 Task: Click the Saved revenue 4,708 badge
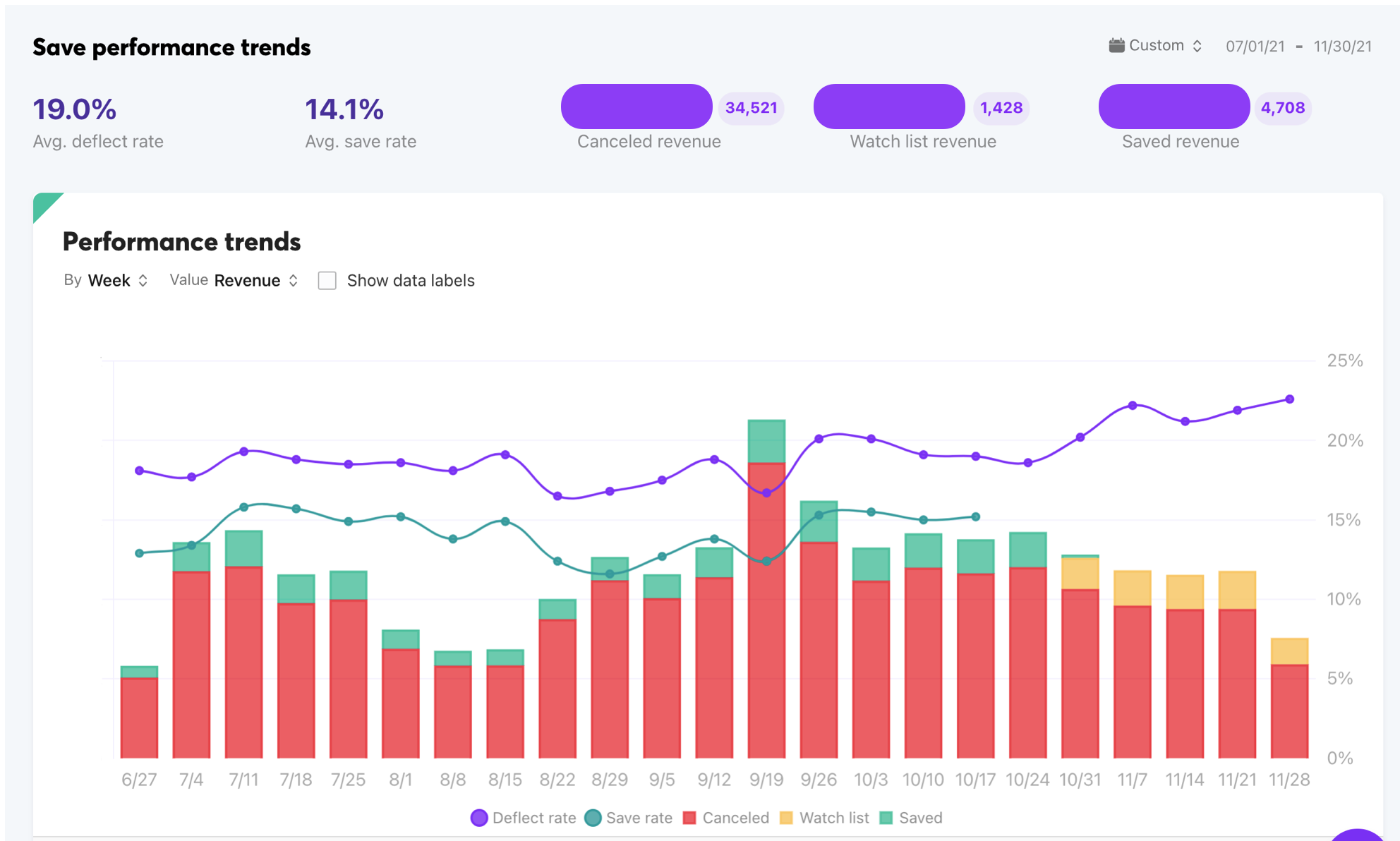click(x=1282, y=108)
